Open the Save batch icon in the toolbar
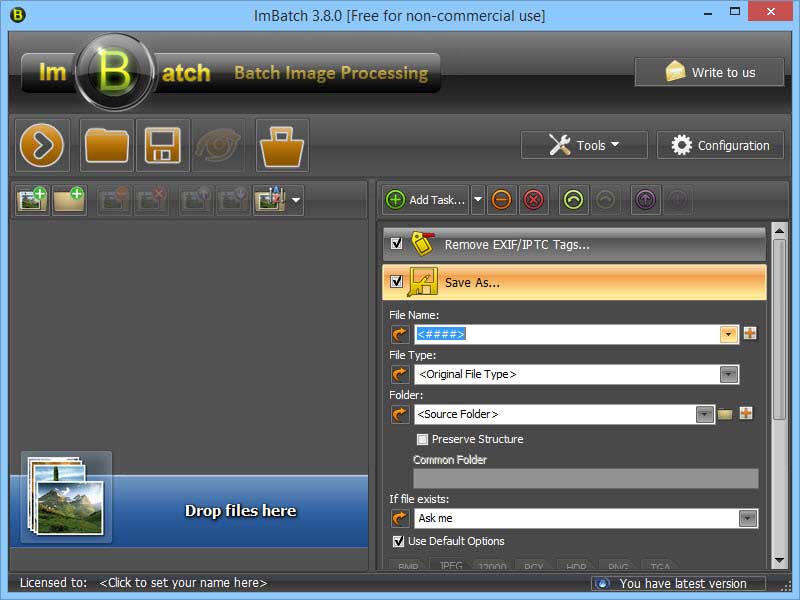The image size is (800, 600). (163, 145)
